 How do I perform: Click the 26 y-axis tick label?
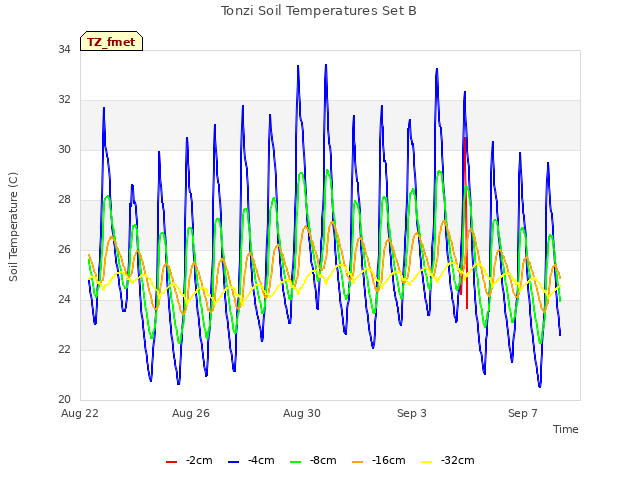pos(64,249)
